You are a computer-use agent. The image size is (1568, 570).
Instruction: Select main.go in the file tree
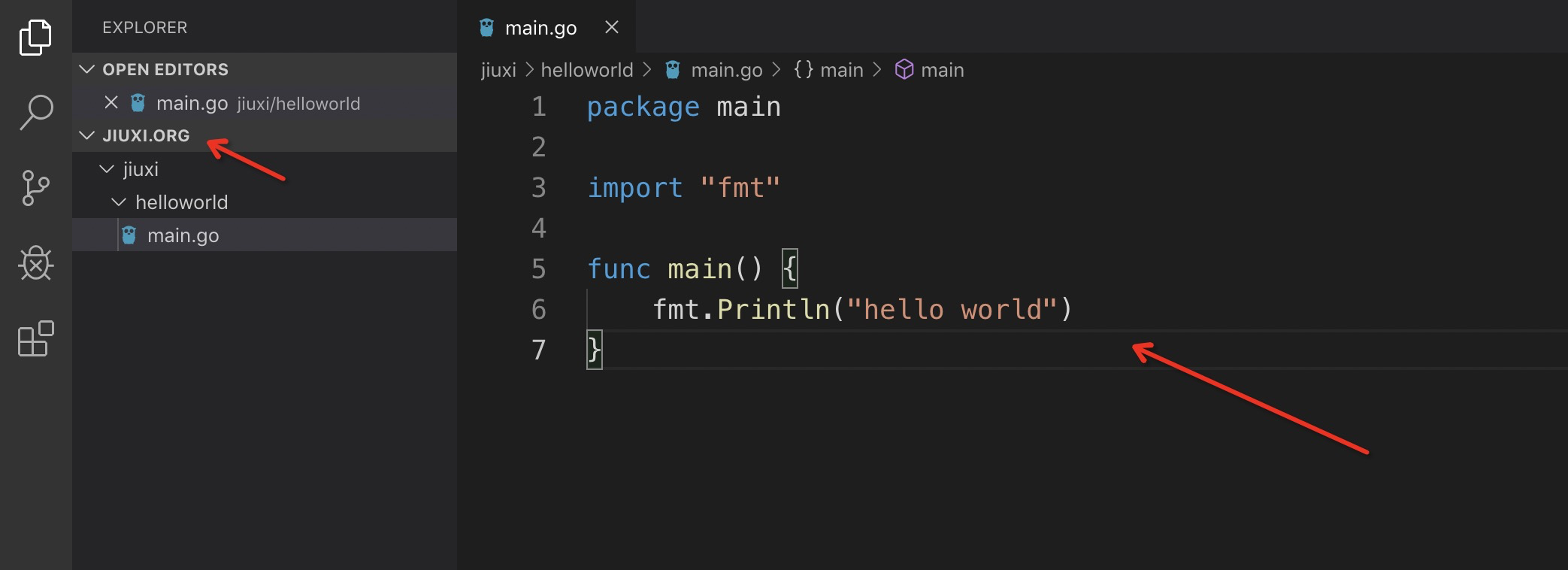click(265, 235)
